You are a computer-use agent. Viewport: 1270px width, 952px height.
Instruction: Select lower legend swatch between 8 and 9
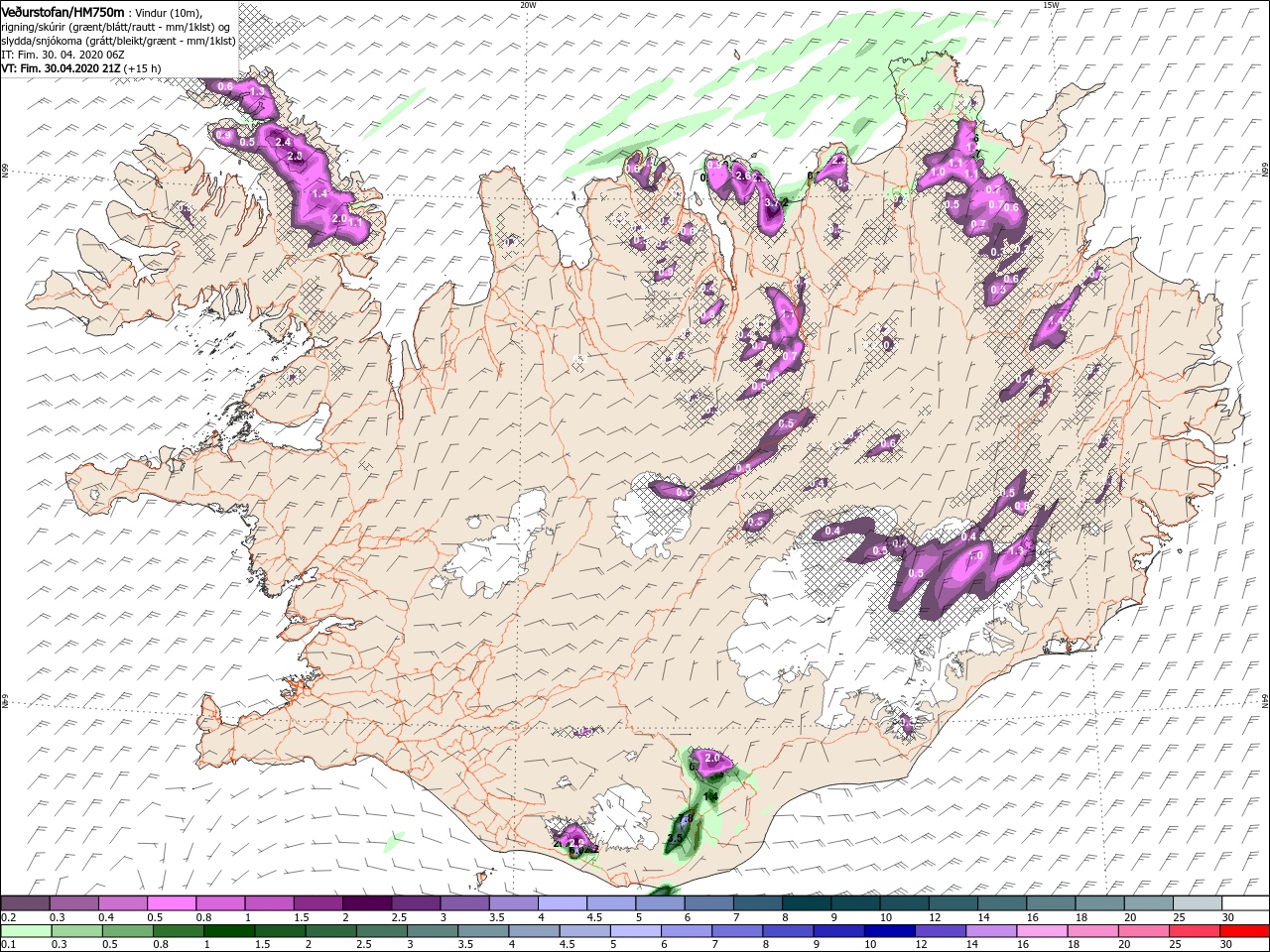coord(788,931)
